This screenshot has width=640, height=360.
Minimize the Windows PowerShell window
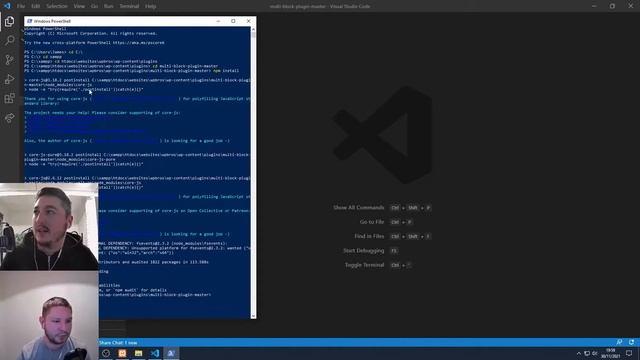[x=218, y=21]
